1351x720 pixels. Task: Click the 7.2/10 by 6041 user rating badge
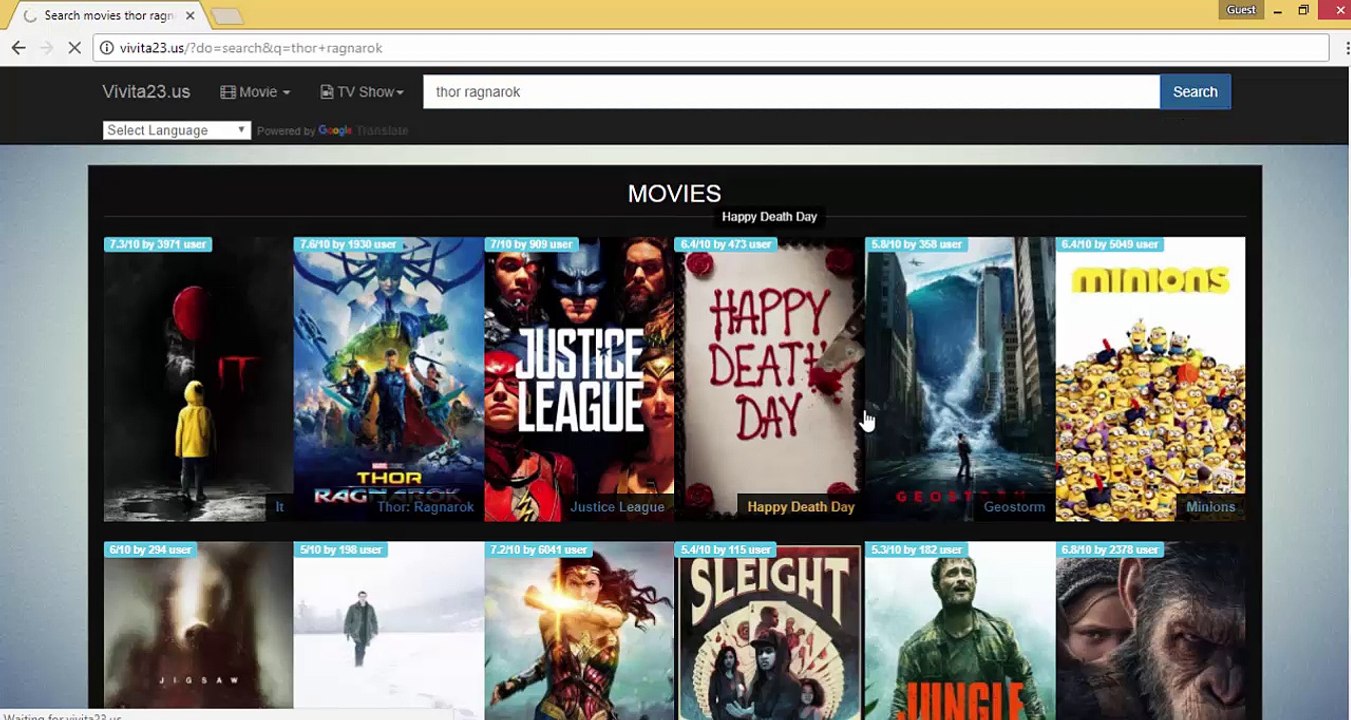pyautogui.click(x=538, y=549)
